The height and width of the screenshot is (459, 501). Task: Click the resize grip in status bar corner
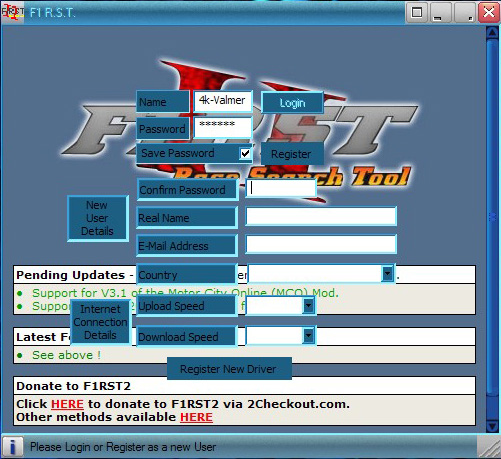[489, 448]
